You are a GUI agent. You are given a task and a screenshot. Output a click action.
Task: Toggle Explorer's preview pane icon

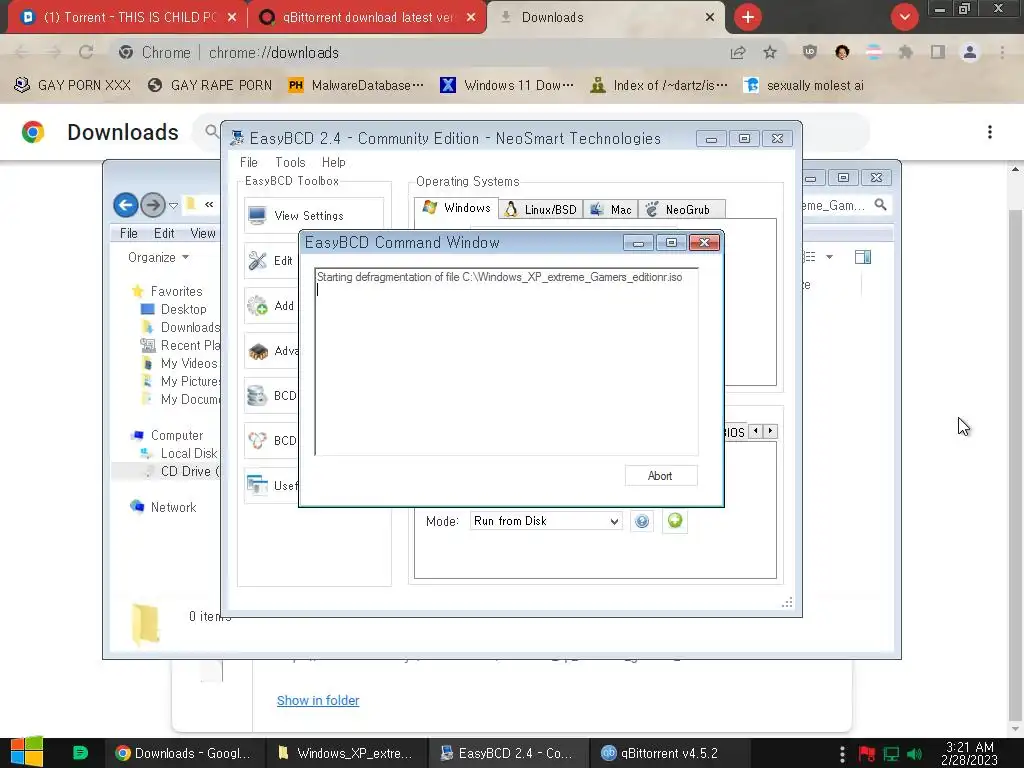[863, 257]
